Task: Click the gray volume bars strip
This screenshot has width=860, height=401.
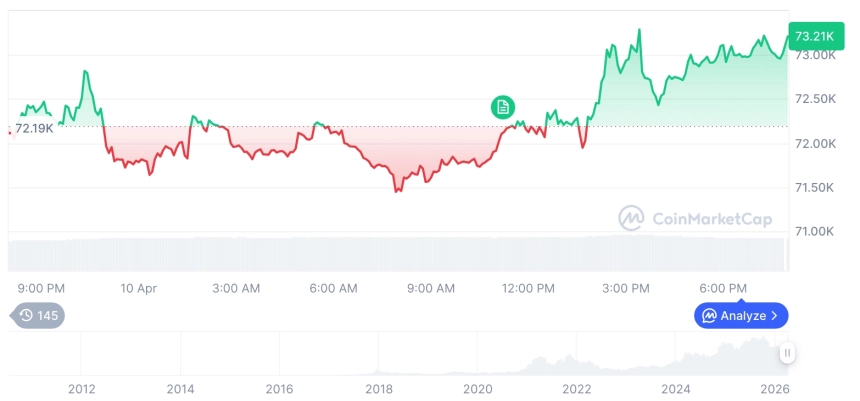Action: pos(400,254)
